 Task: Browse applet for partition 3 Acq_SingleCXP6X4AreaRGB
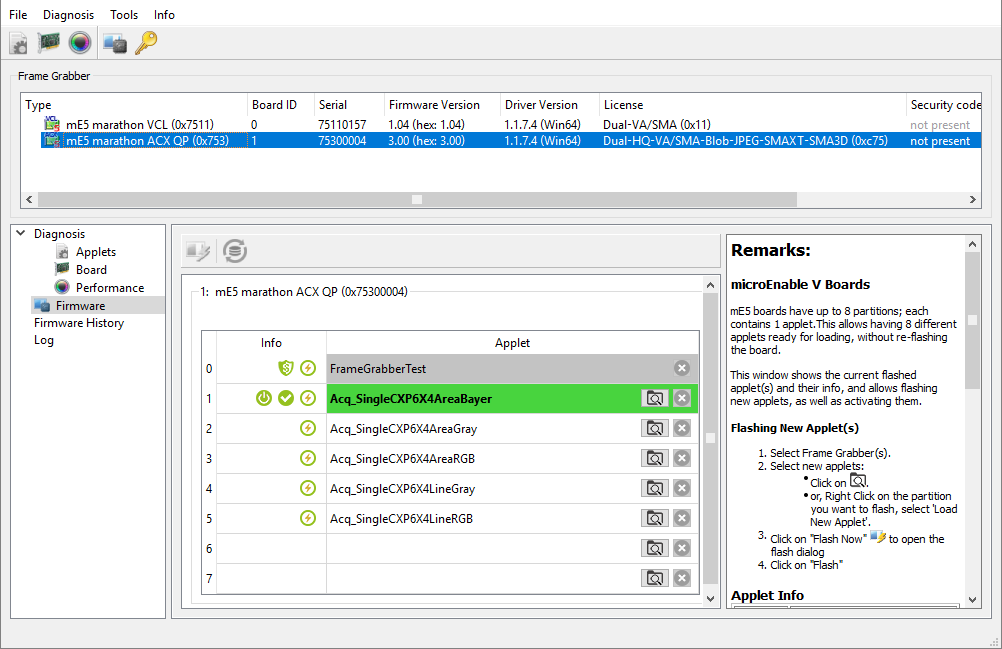click(x=654, y=459)
